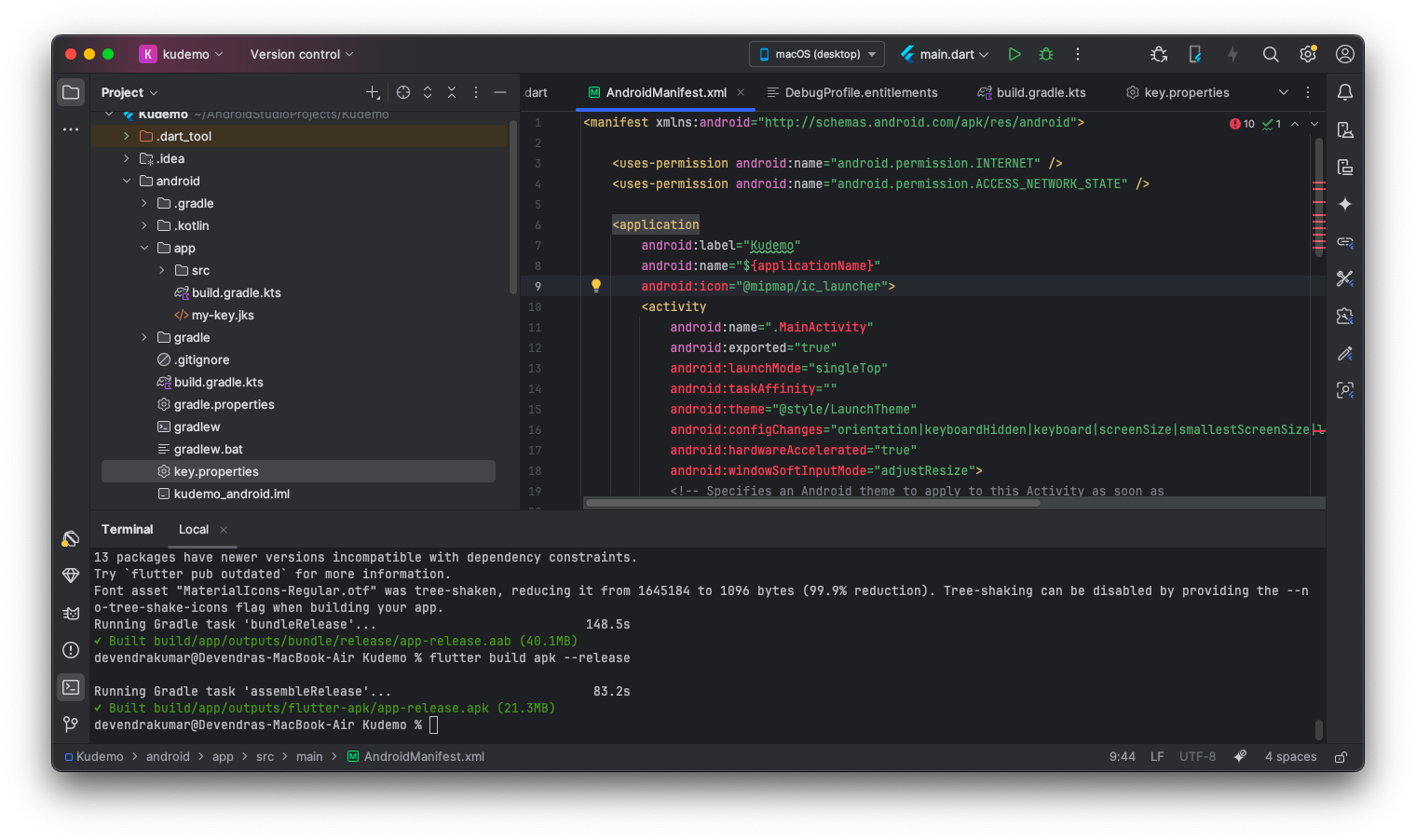1416x840 pixels.
Task: Click the project tree vertical scrollbar
Action: 512,207
